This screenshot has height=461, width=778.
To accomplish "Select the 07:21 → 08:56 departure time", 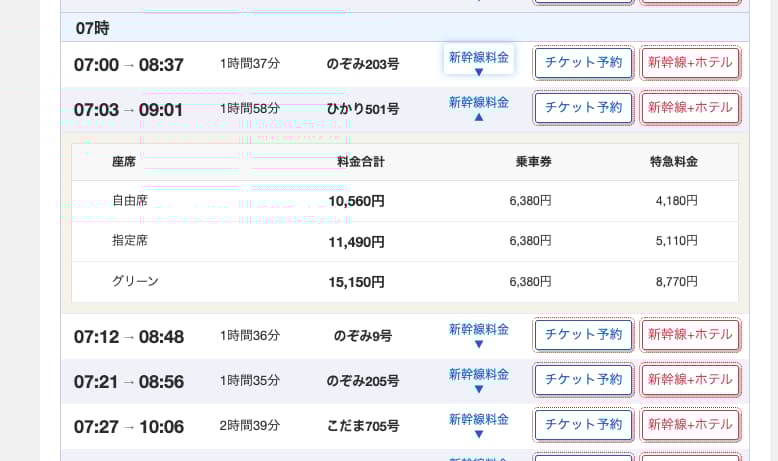I will [x=129, y=382].
